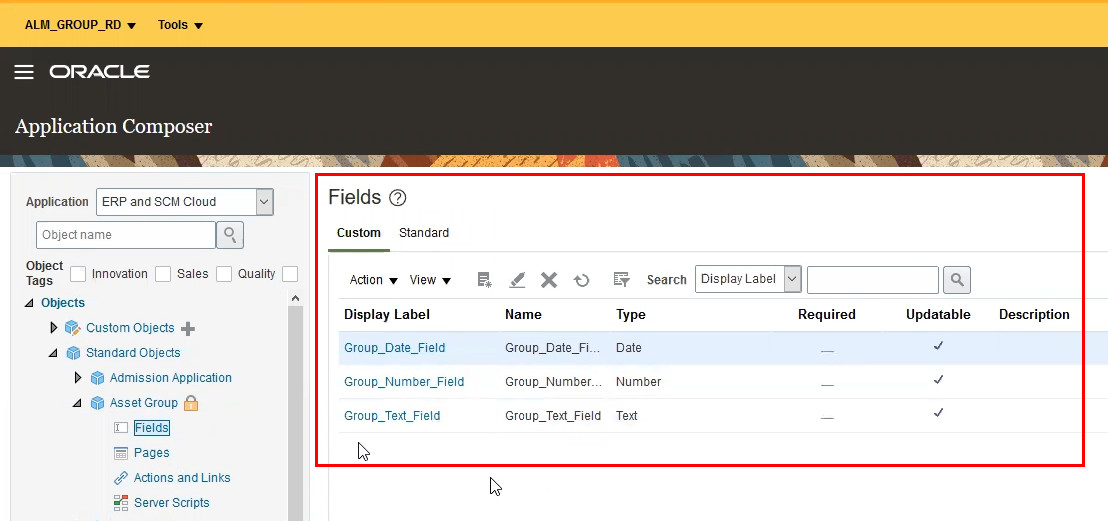Click the Create field toolbar icon
This screenshot has height=521, width=1108.
pos(484,280)
